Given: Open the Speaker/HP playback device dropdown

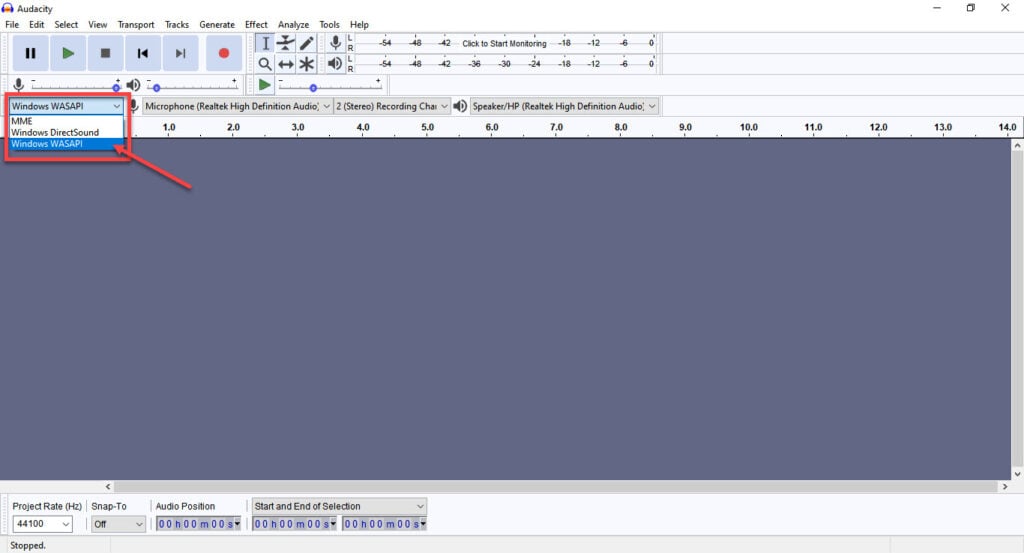Looking at the screenshot, I should point(564,106).
